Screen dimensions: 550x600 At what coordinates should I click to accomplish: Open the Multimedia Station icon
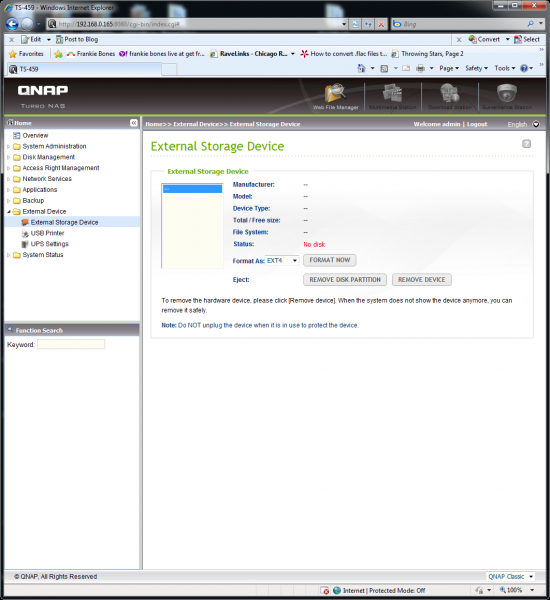pyautogui.click(x=392, y=97)
